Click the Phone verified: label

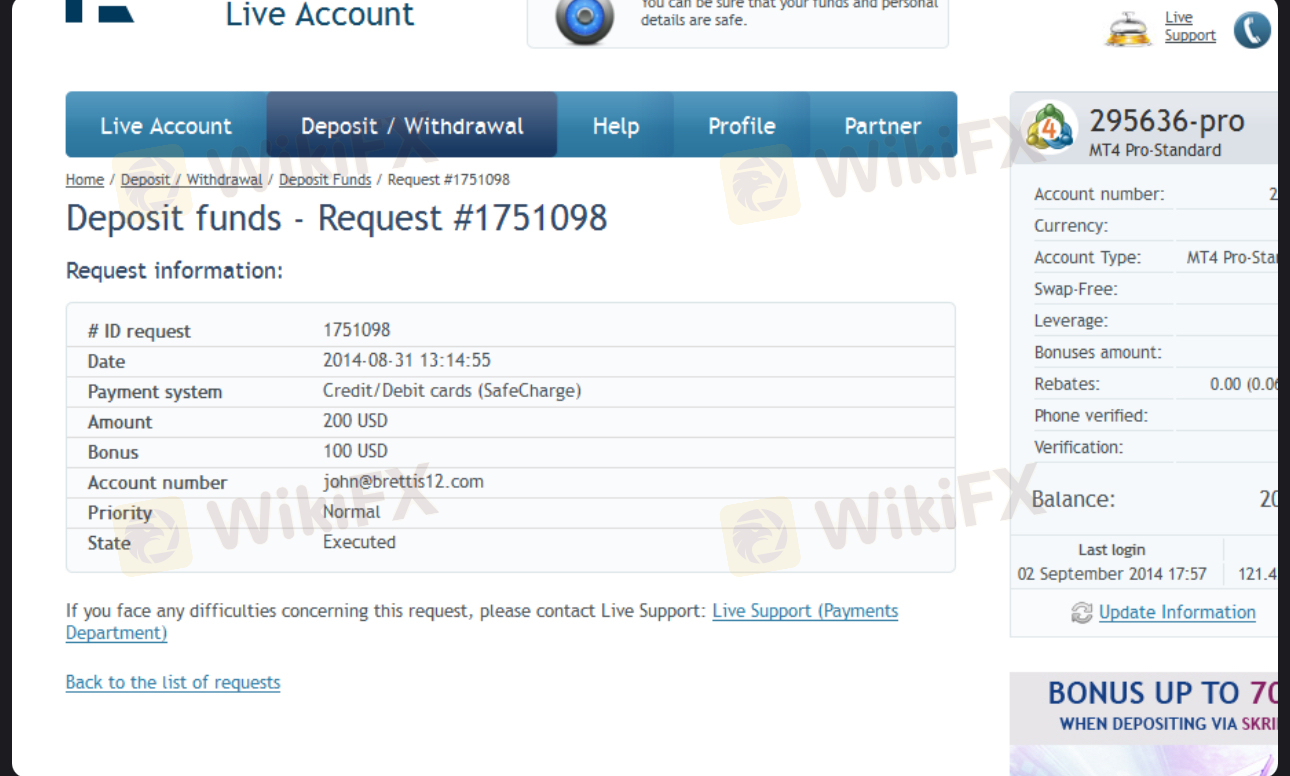pyautogui.click(x=1091, y=416)
